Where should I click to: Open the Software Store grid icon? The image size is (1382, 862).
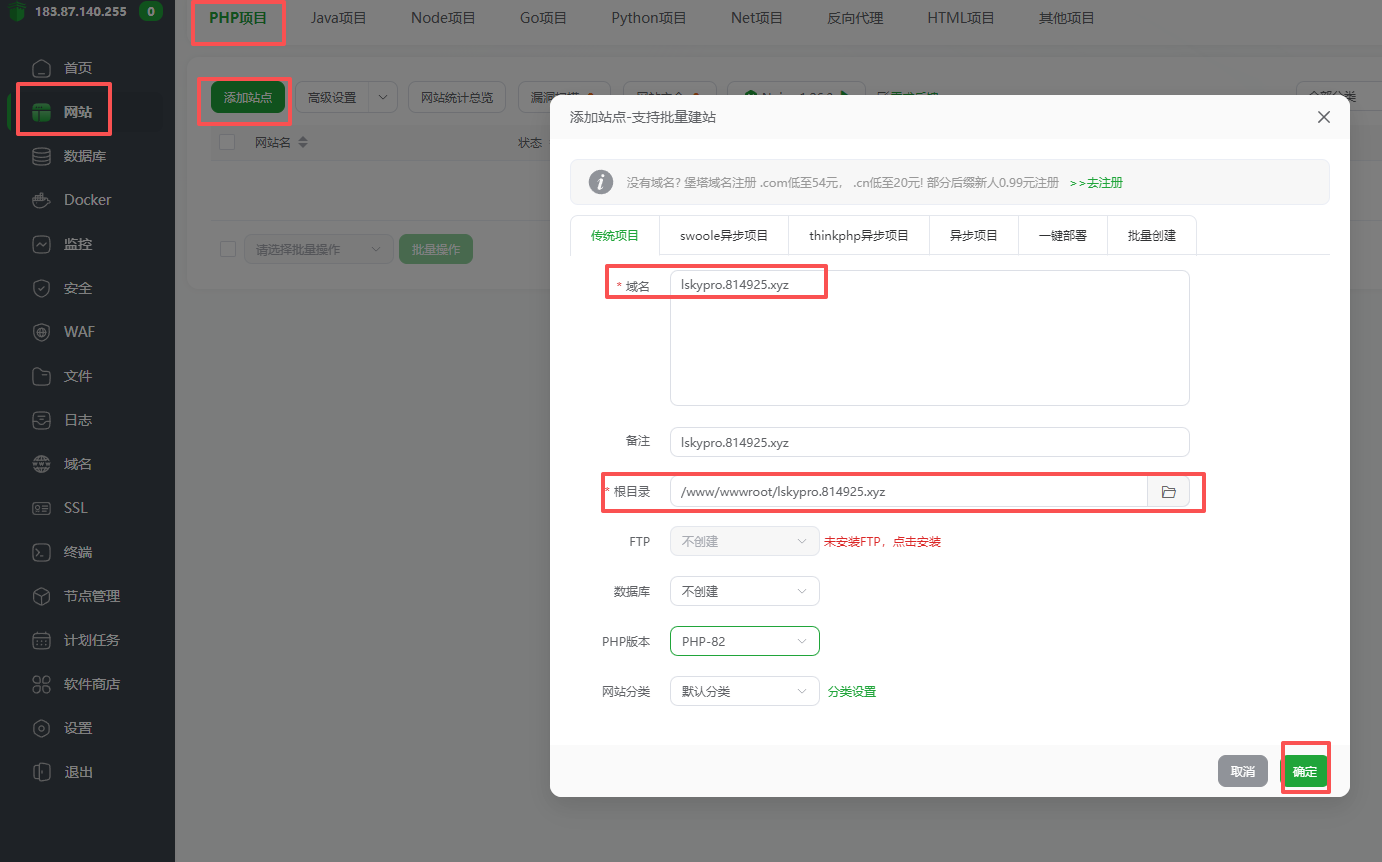click(41, 684)
